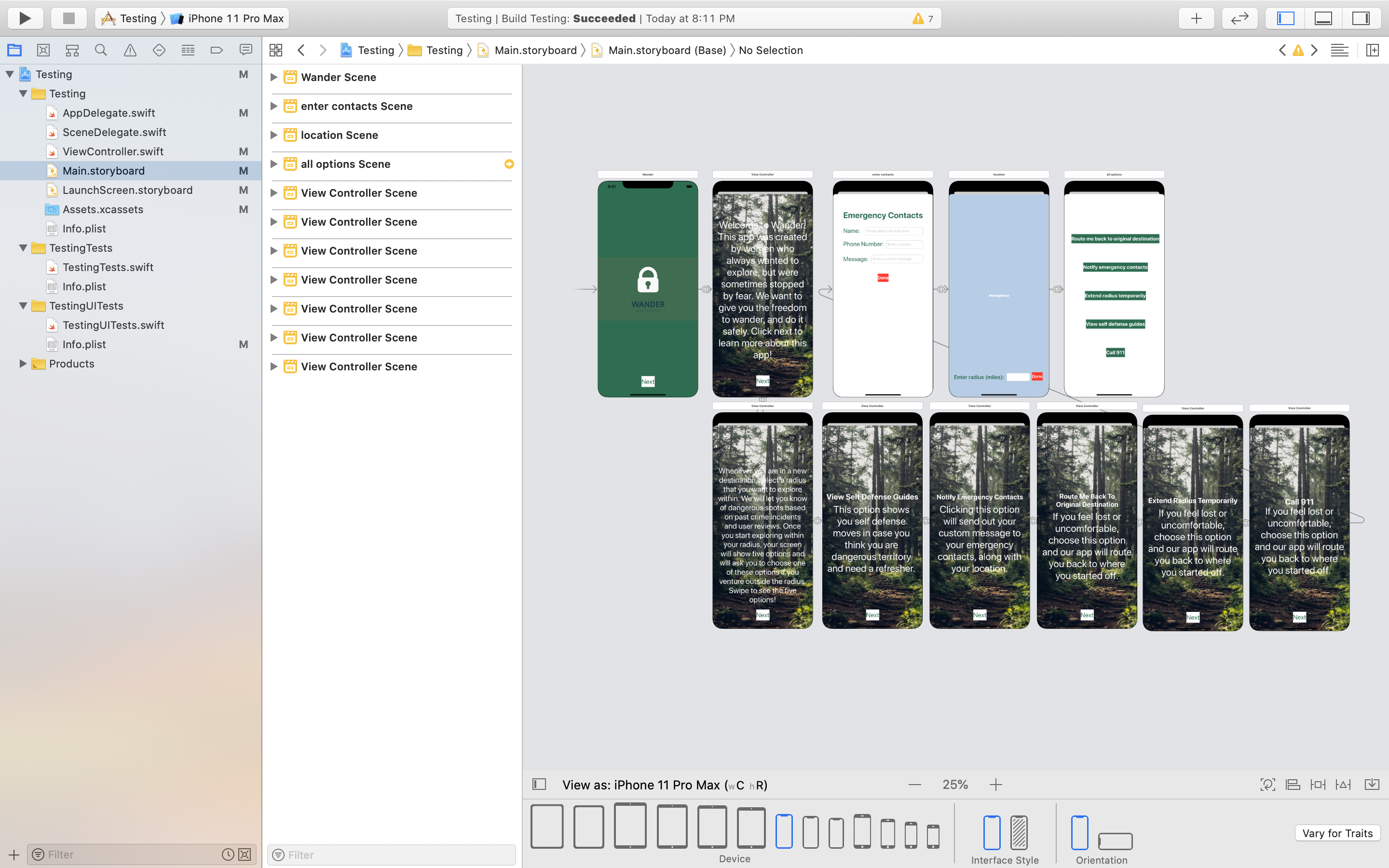Select ViewController.swift in navigator
This screenshot has width=1389, height=868.
pos(113,151)
